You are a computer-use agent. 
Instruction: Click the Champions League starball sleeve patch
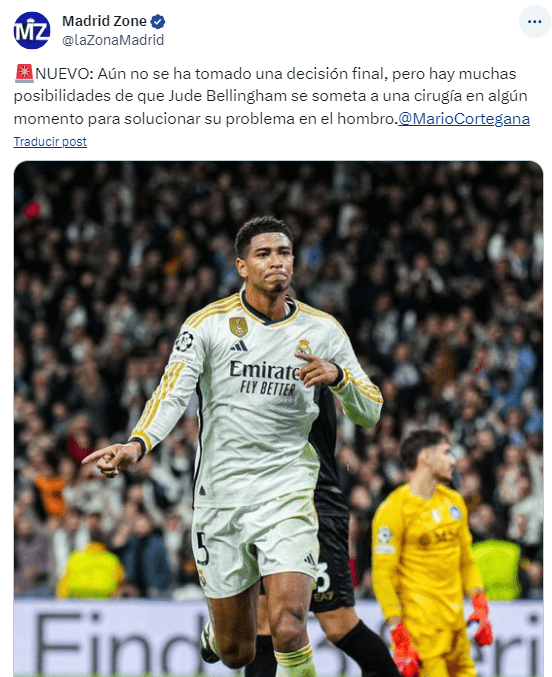click(x=184, y=341)
